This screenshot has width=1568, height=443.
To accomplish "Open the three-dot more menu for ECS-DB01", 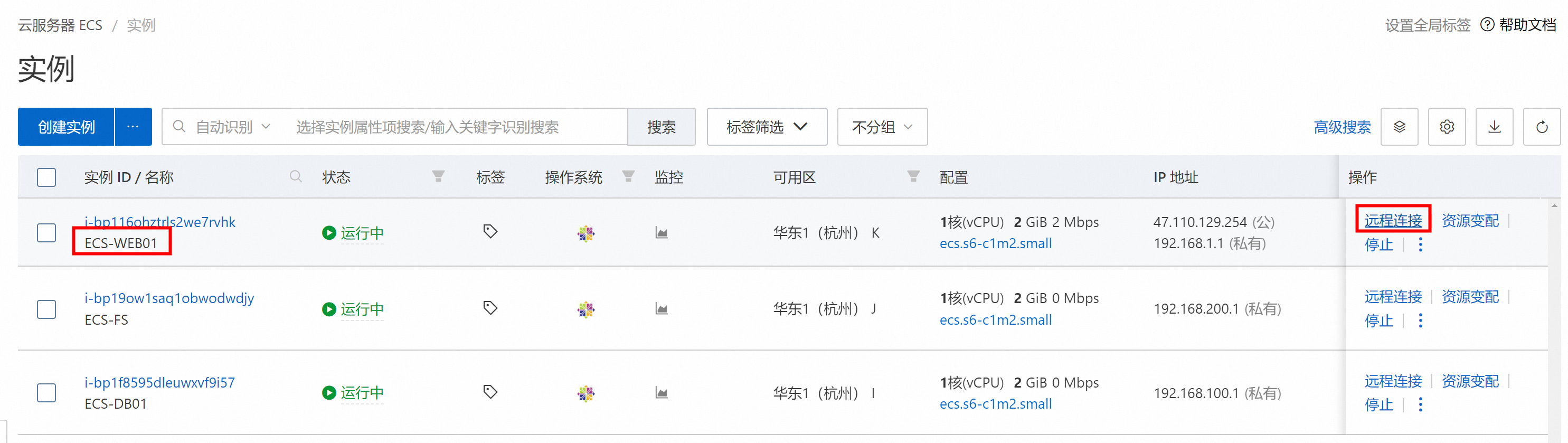I will pos(1420,404).
